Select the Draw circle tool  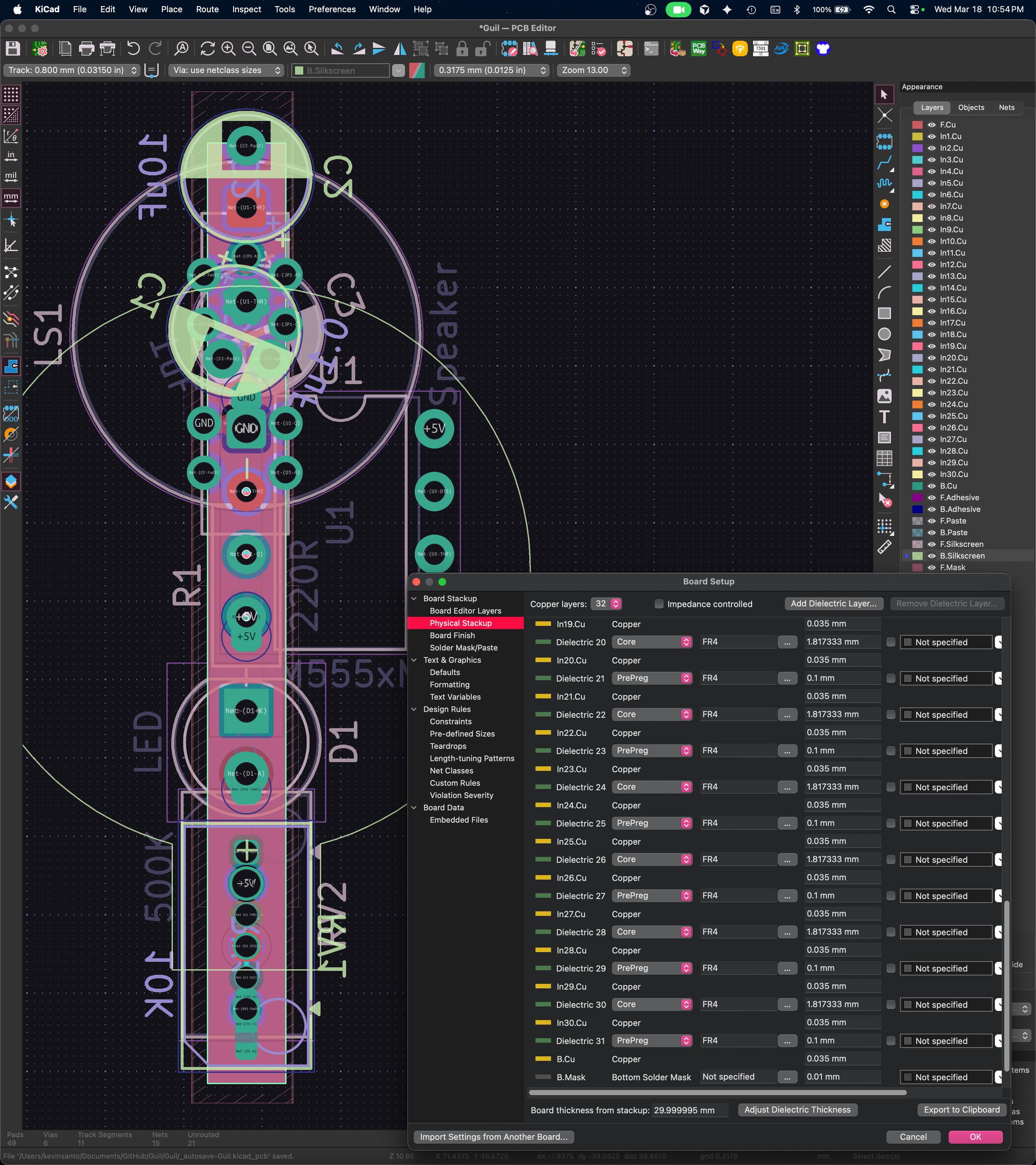point(884,335)
